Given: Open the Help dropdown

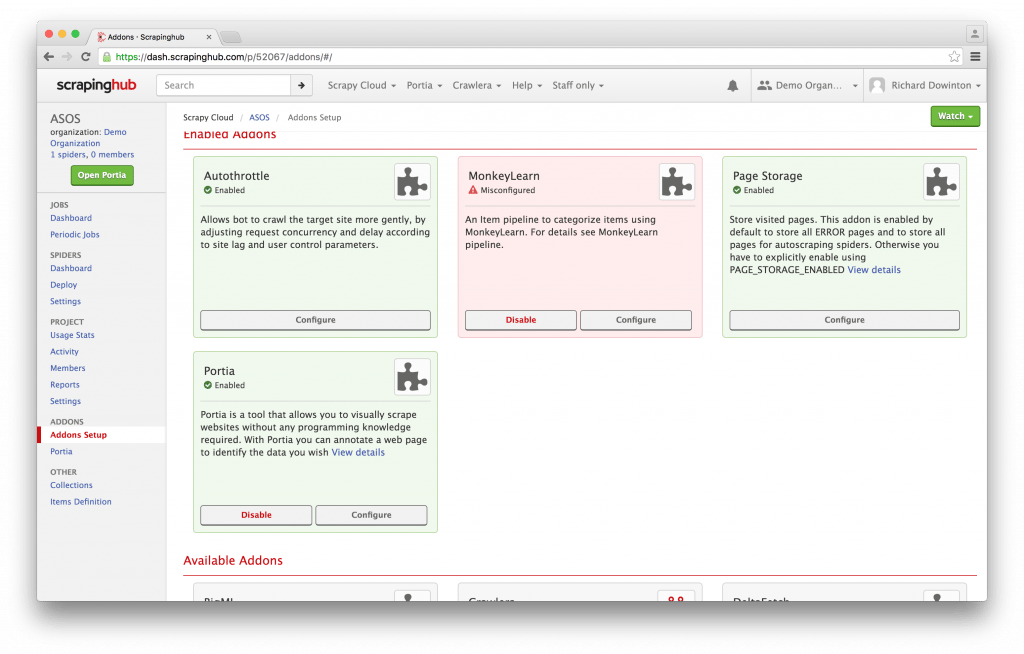Looking at the screenshot, I should [x=527, y=86].
